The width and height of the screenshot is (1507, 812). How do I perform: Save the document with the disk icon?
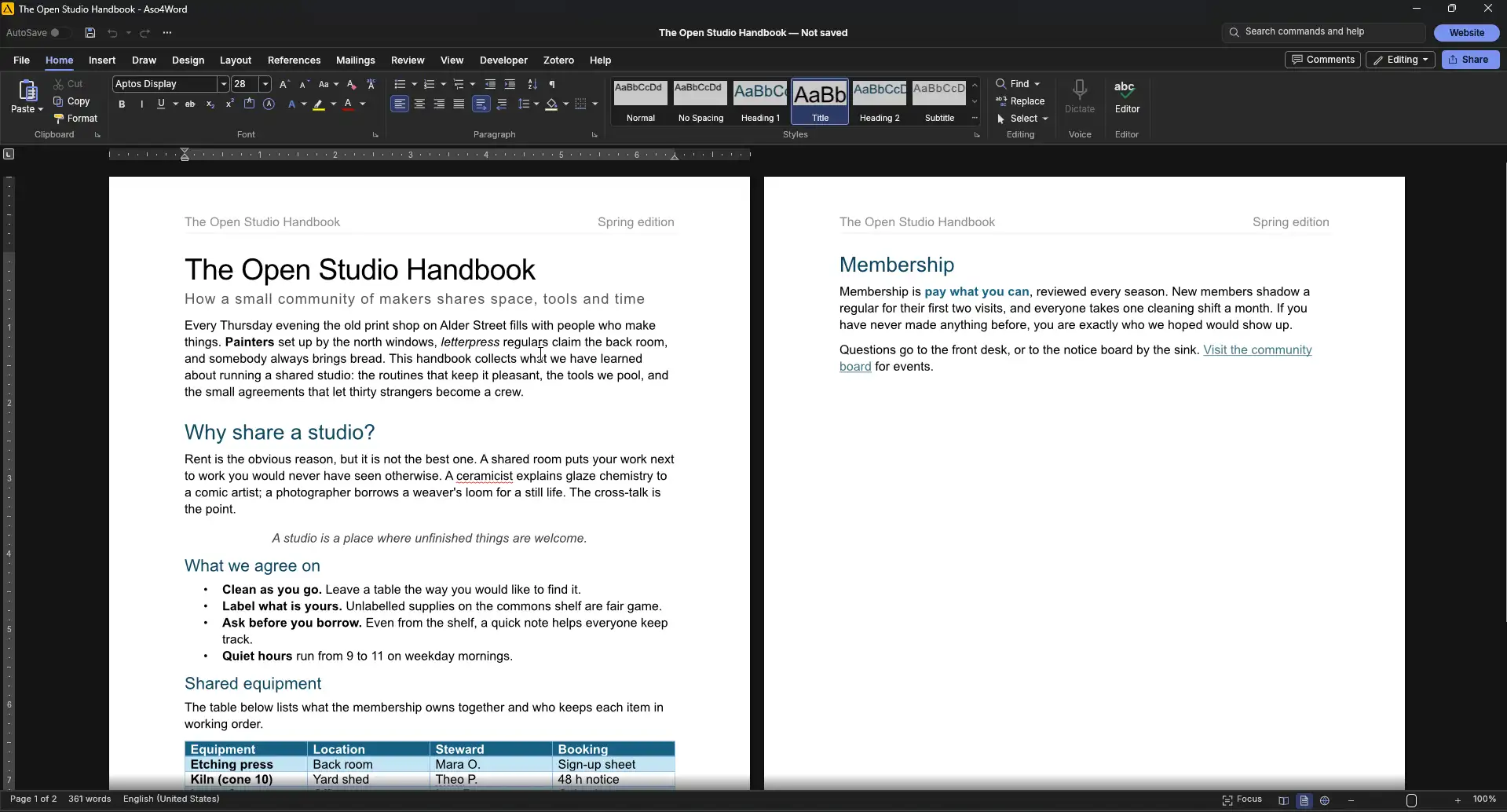[x=90, y=33]
